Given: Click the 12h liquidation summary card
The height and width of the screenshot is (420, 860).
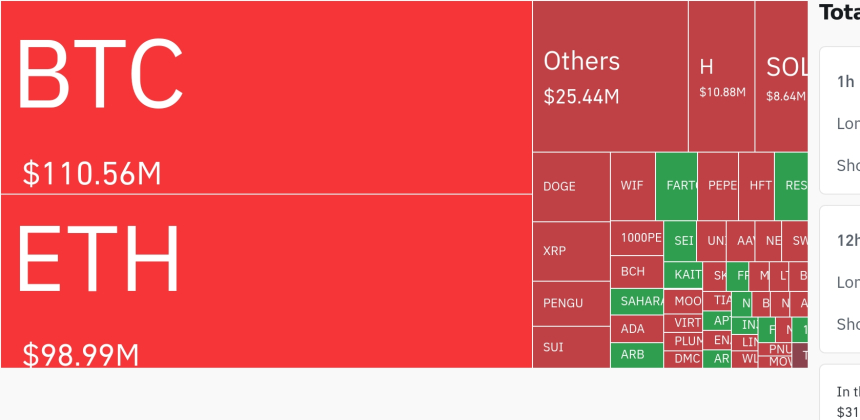Looking at the screenshot, I should coord(840,279).
